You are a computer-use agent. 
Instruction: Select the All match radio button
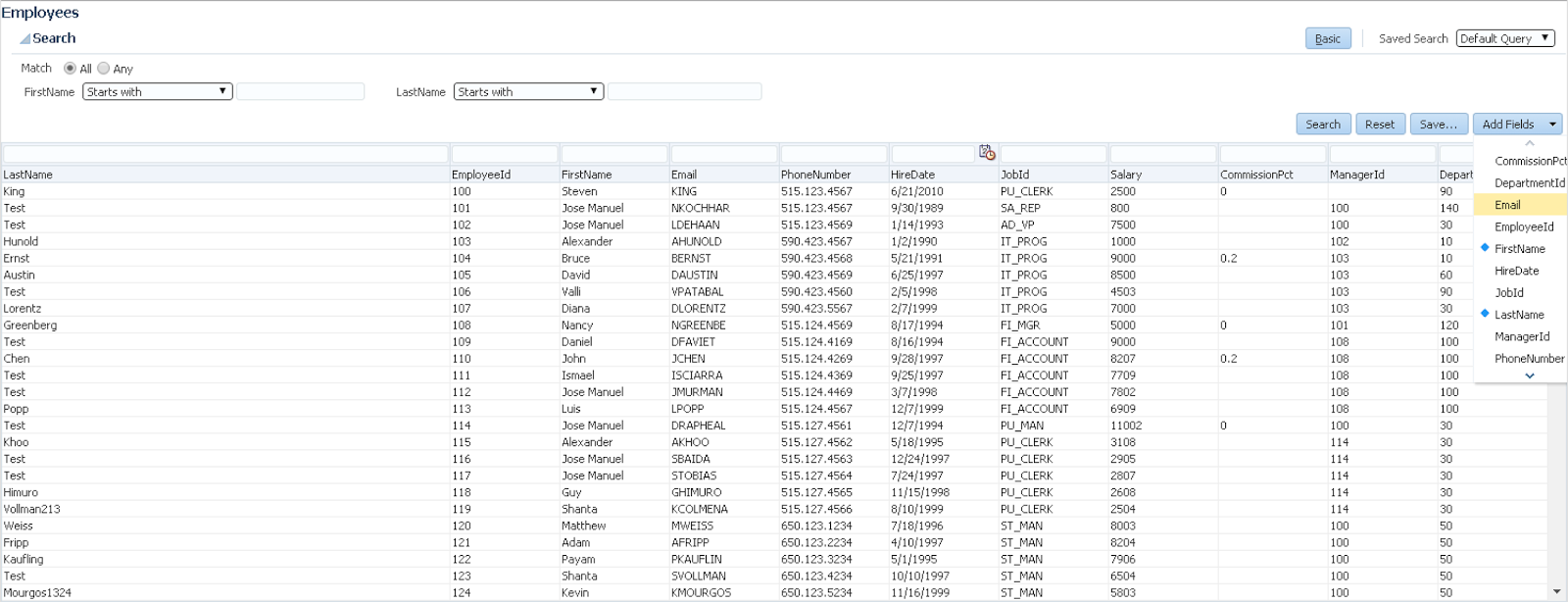[70, 69]
